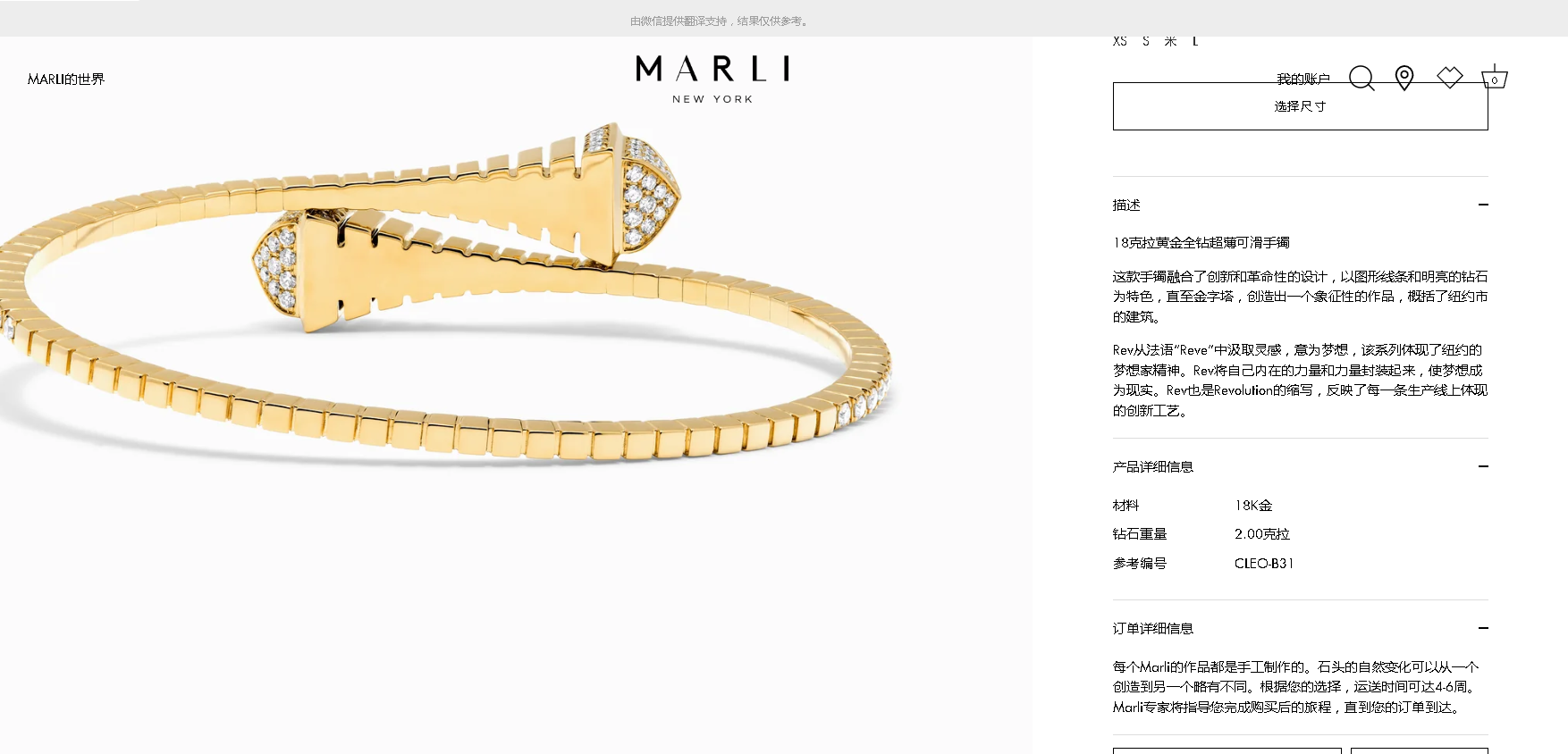
Task: Choose size L option
Action: pyautogui.click(x=1195, y=41)
